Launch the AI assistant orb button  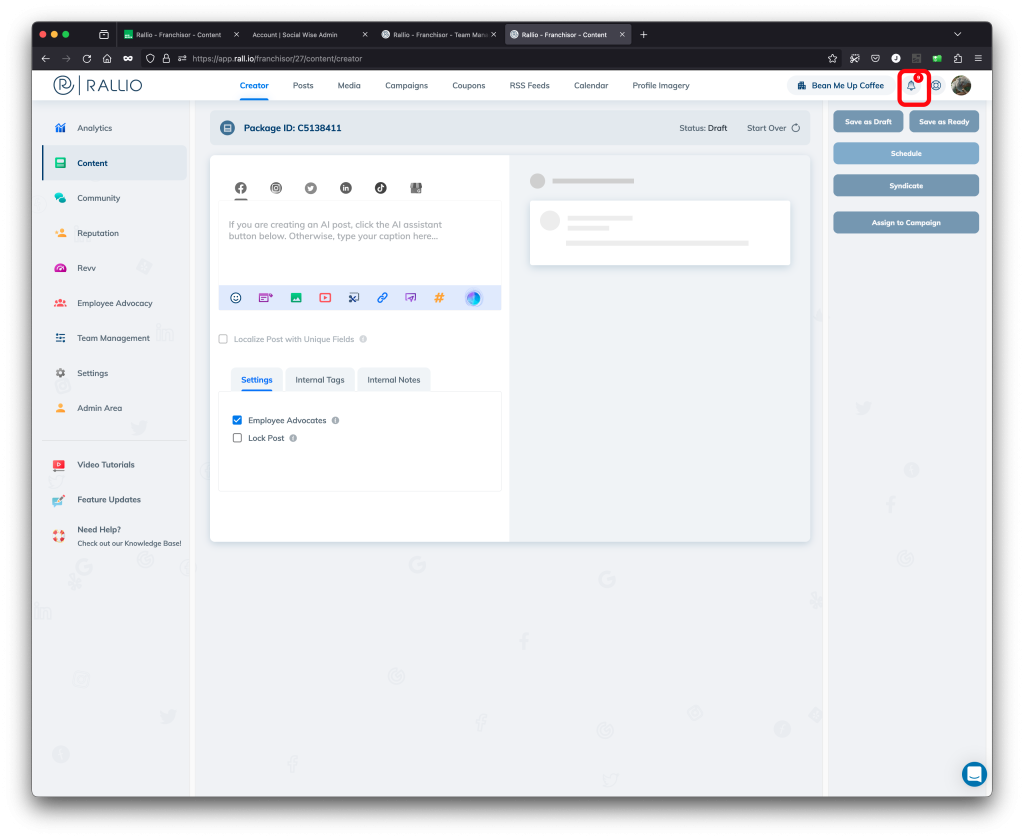[473, 298]
